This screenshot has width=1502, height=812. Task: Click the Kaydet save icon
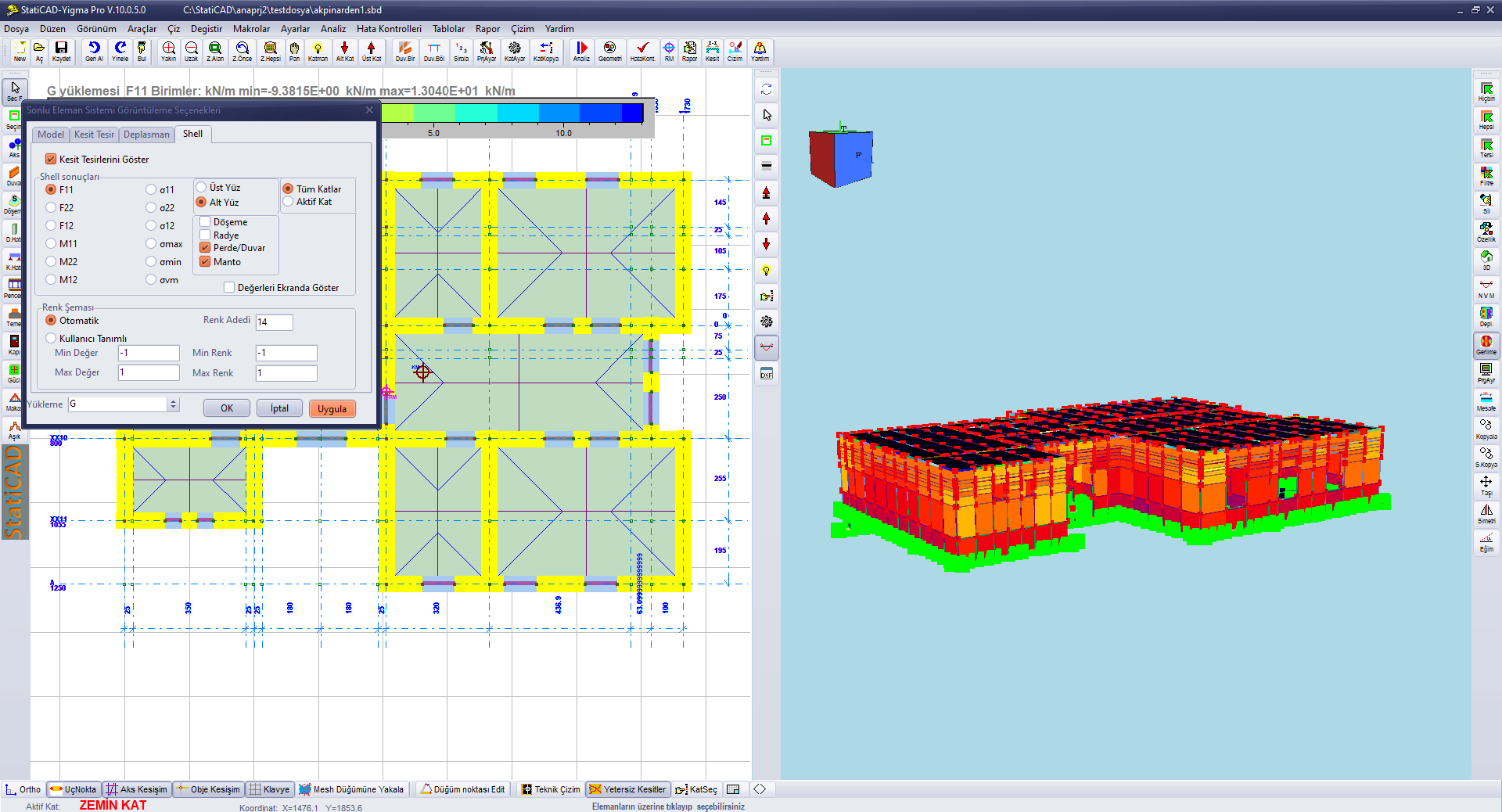click(61, 52)
